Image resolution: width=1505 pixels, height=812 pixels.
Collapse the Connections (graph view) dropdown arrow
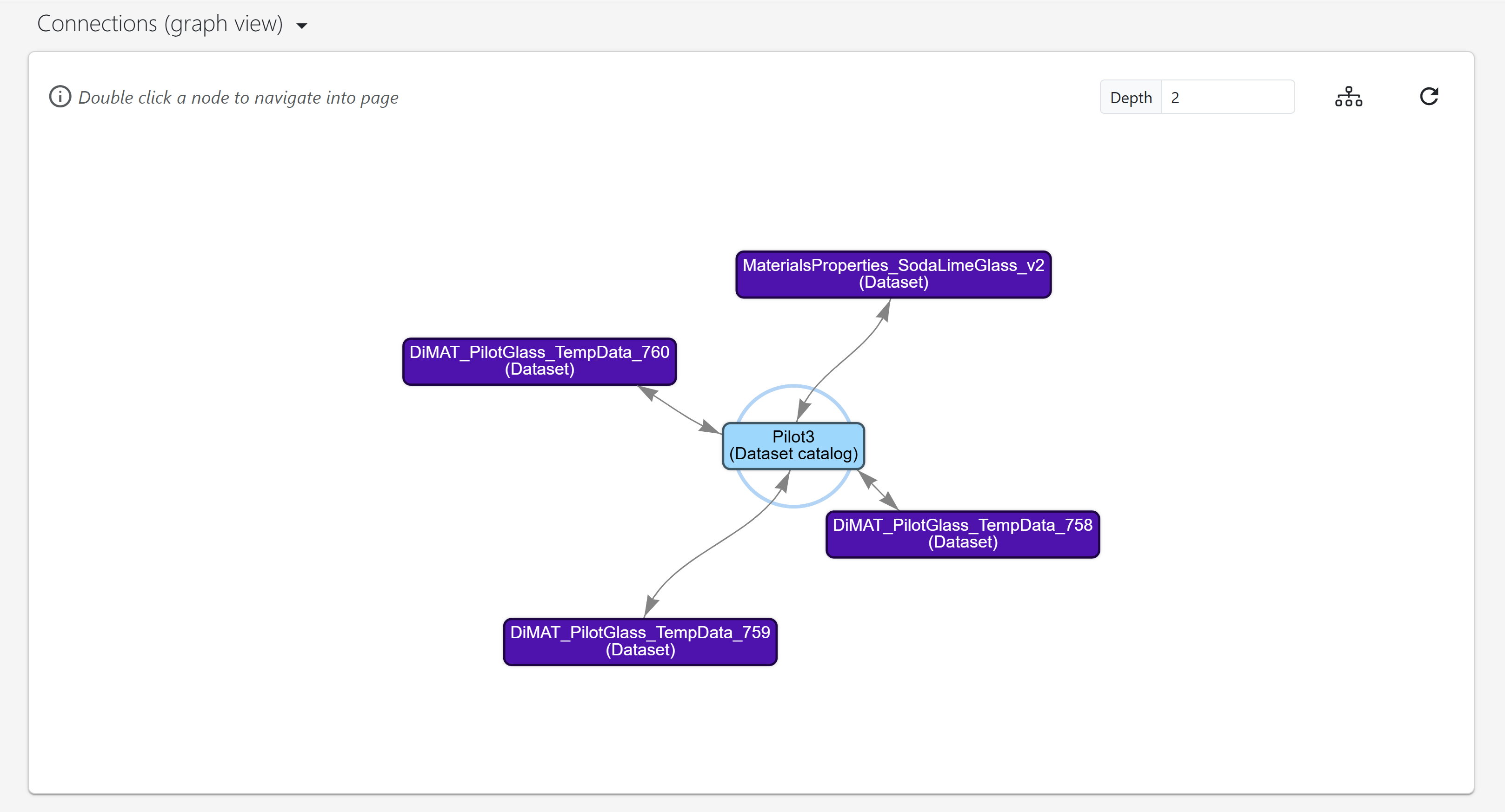(x=301, y=26)
